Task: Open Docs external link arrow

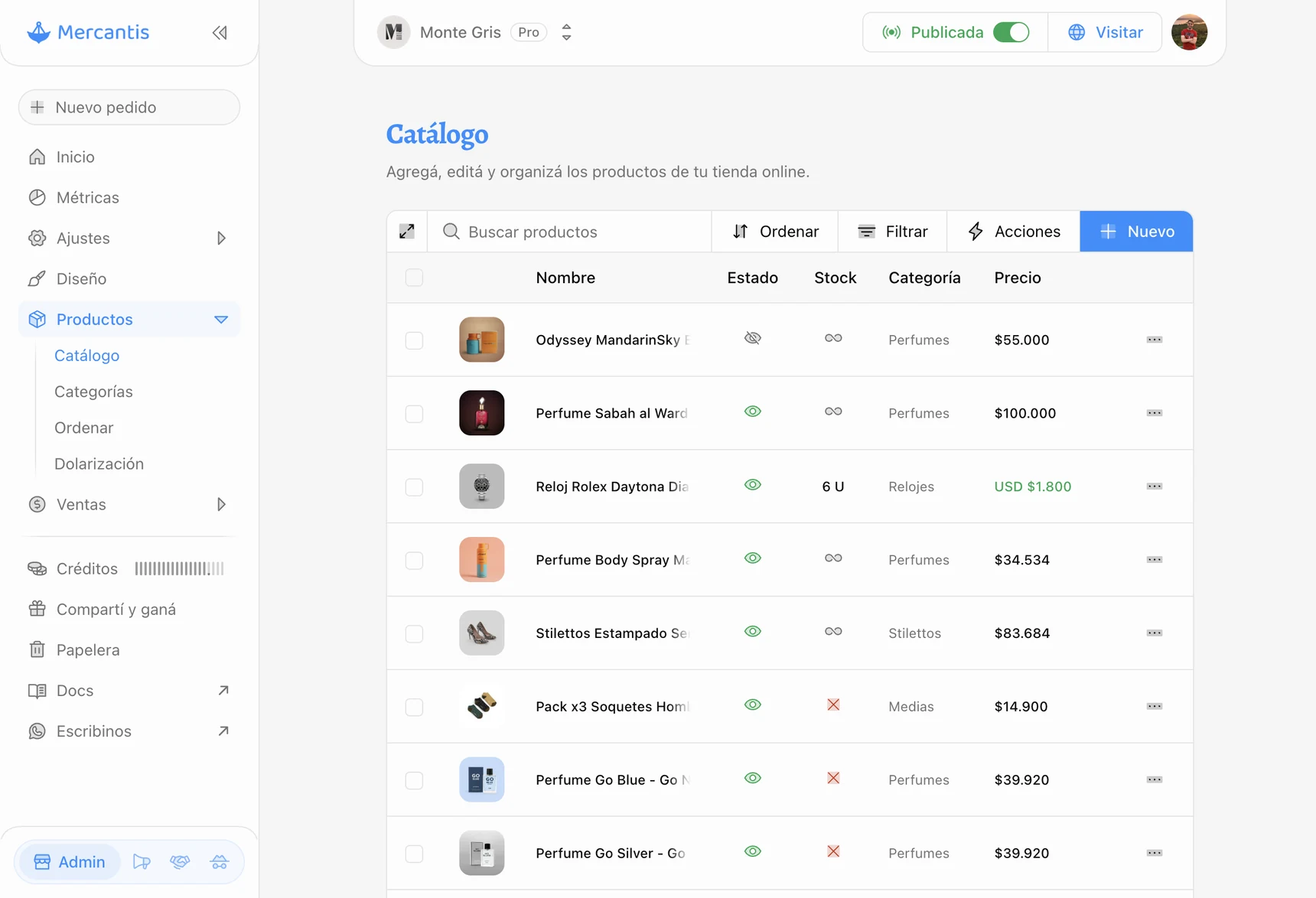Action: point(223,691)
